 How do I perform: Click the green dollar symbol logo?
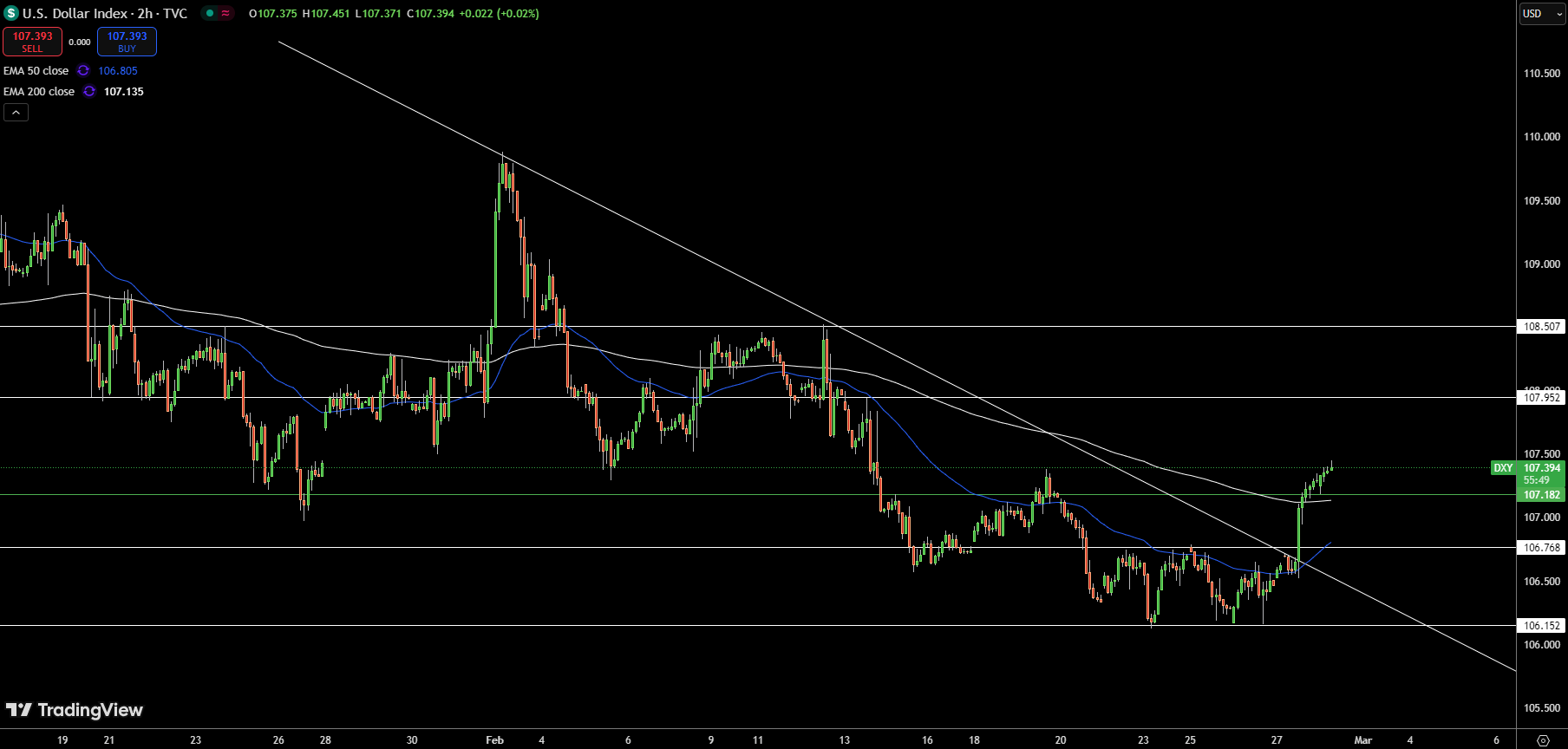11,14
